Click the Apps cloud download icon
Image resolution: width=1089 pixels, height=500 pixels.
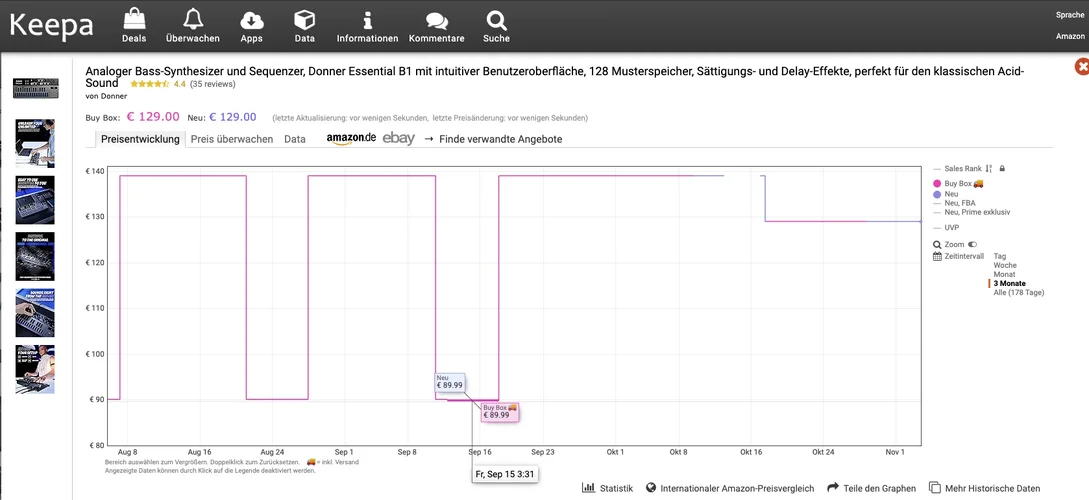coord(252,20)
